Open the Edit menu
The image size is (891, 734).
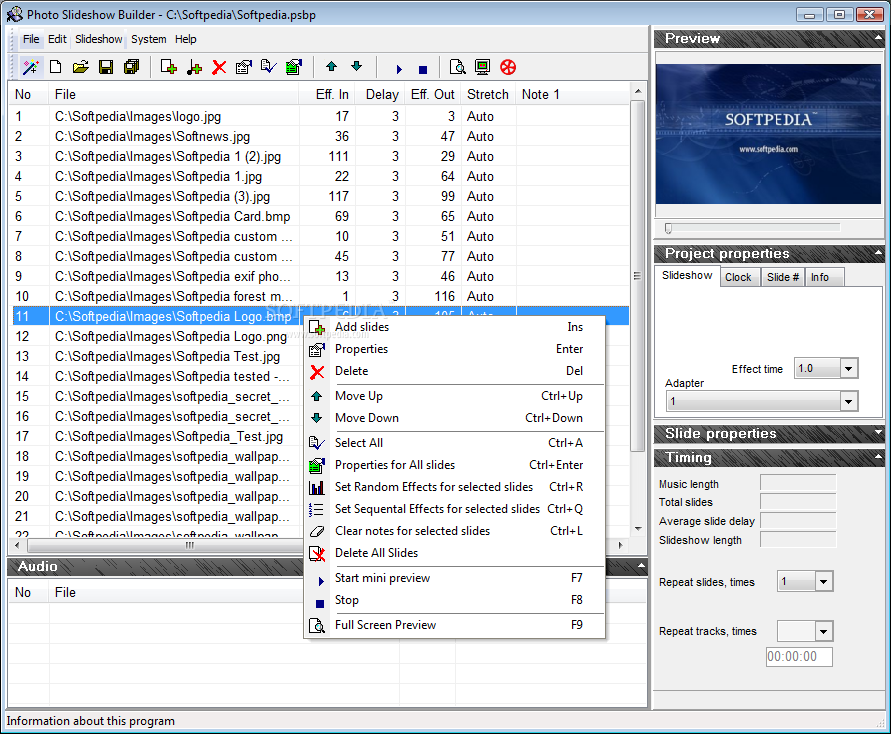(57, 39)
